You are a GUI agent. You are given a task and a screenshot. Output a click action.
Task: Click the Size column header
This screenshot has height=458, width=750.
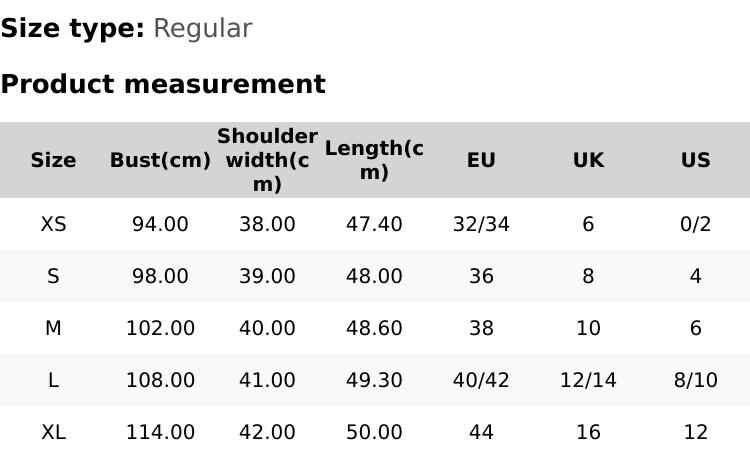point(53,160)
